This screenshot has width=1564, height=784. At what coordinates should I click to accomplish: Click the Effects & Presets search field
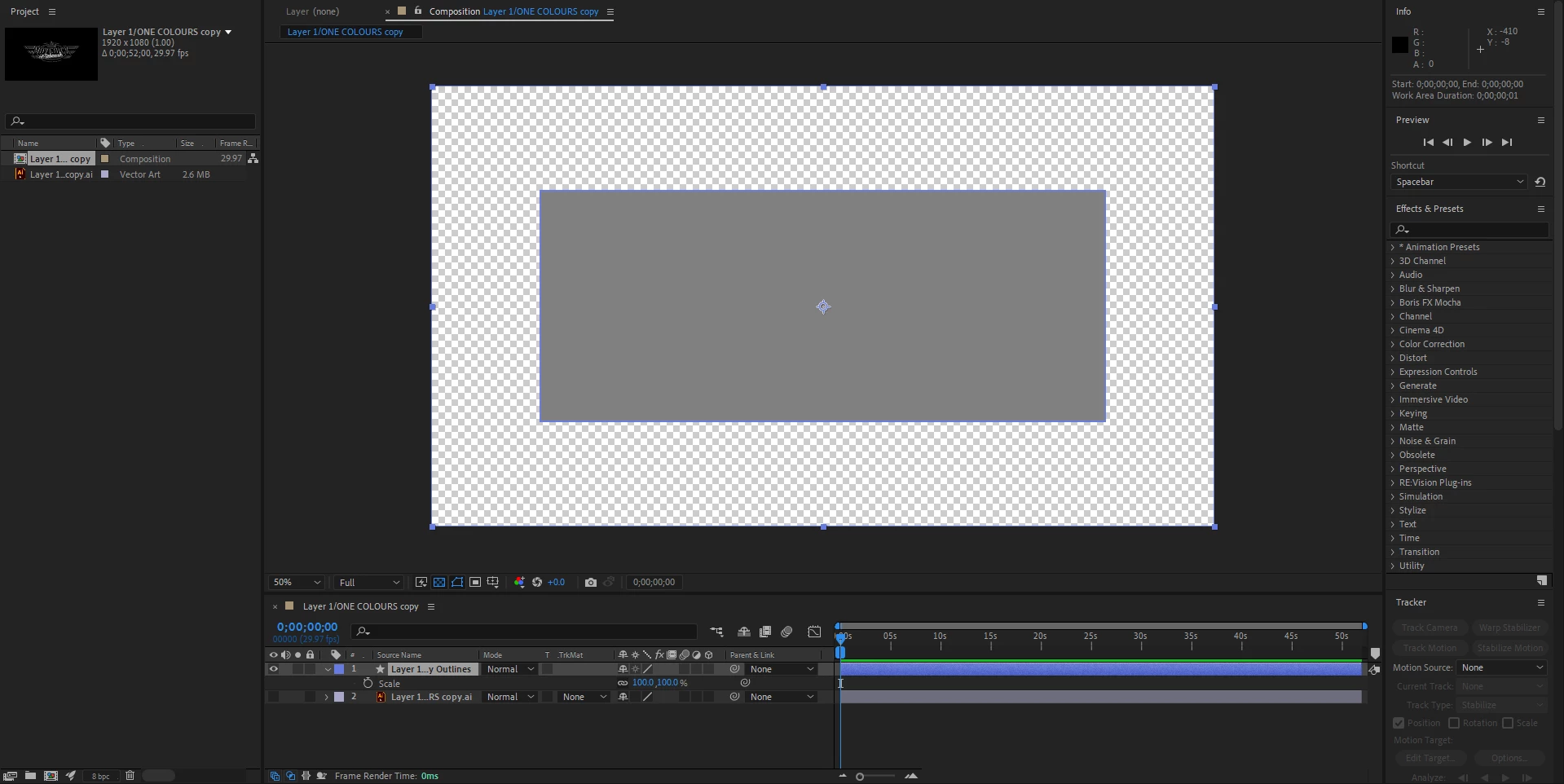click(x=1469, y=229)
